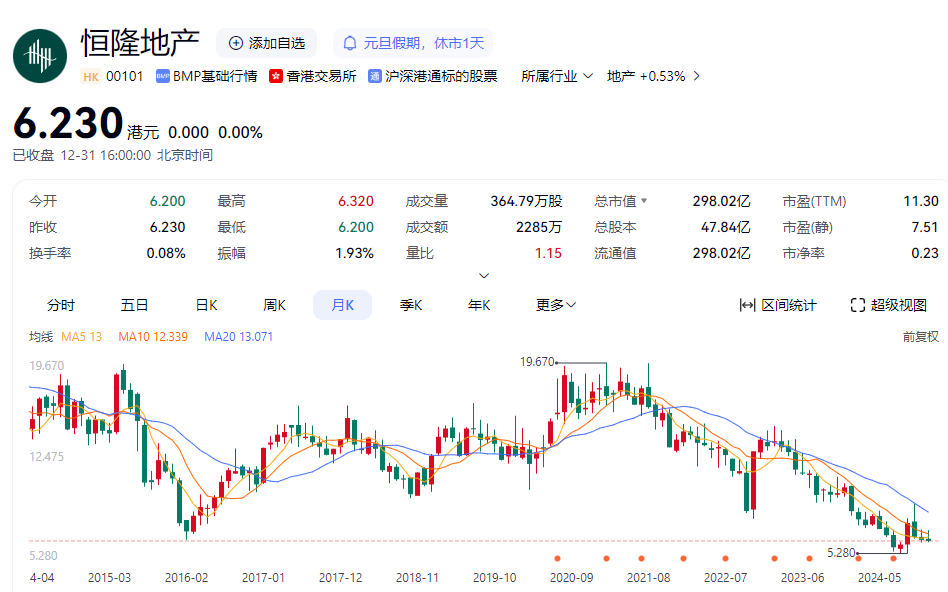Image resolution: width=948 pixels, height=592 pixels.
Task: Click the 成交额 value 2285万
Action: pos(539,227)
